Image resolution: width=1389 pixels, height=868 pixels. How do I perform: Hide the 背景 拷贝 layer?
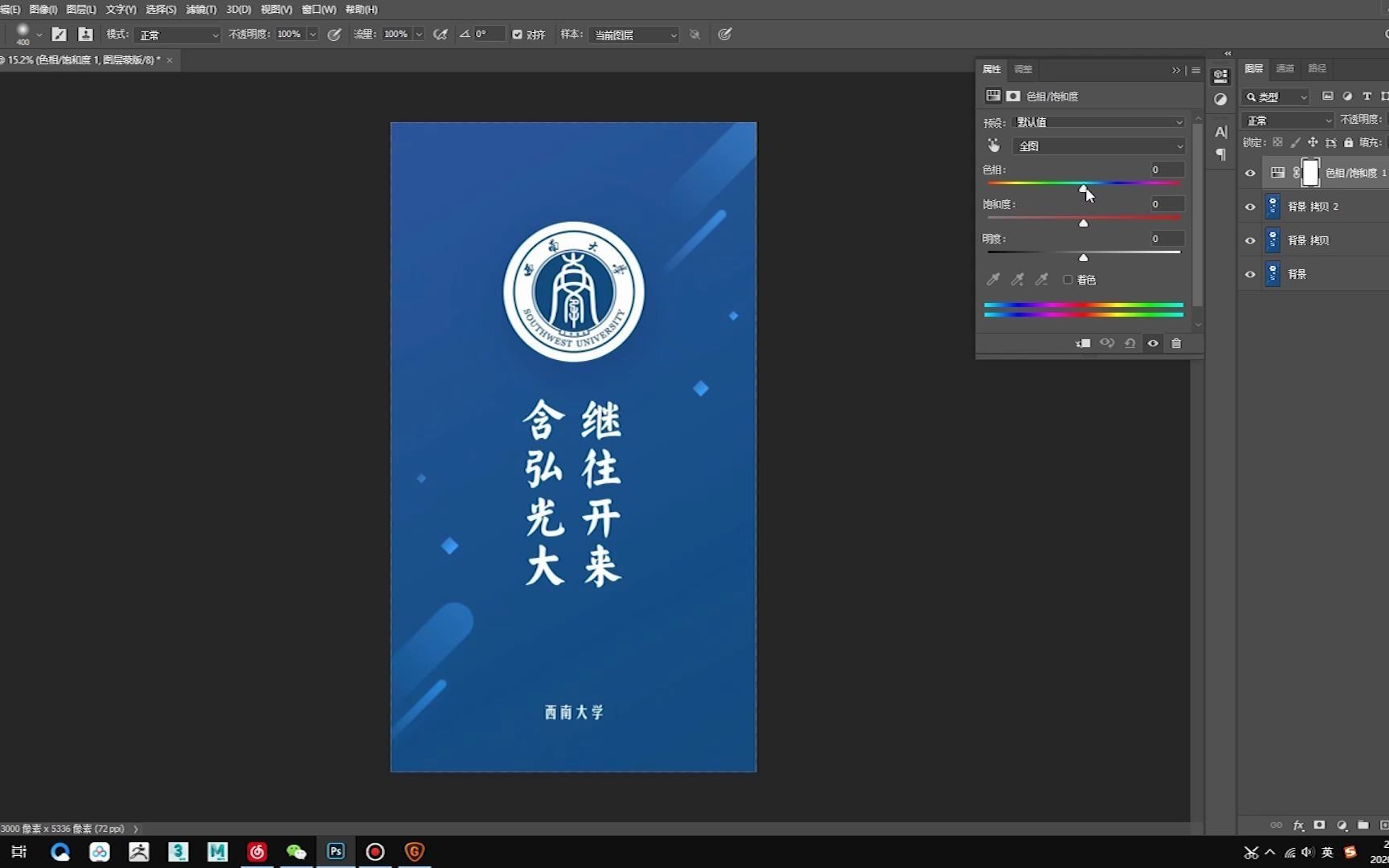click(1250, 240)
